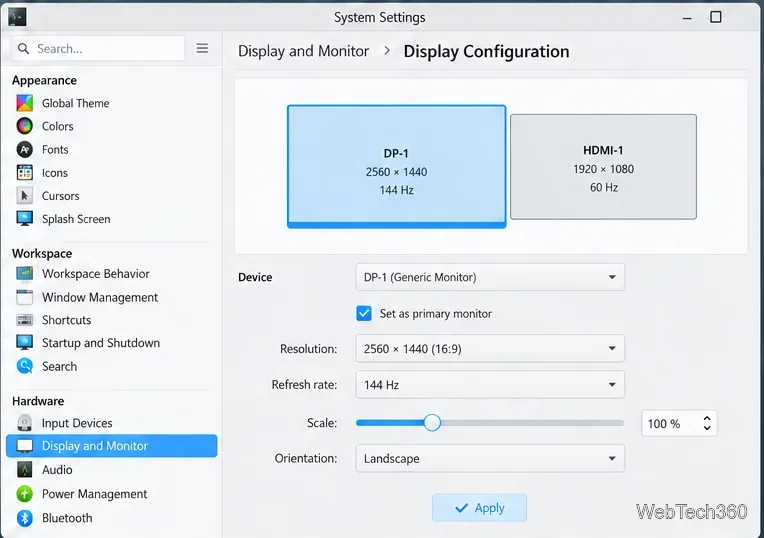The height and width of the screenshot is (538, 764).
Task: Decrease scale with spinbox down arrow
Action: [707, 428]
